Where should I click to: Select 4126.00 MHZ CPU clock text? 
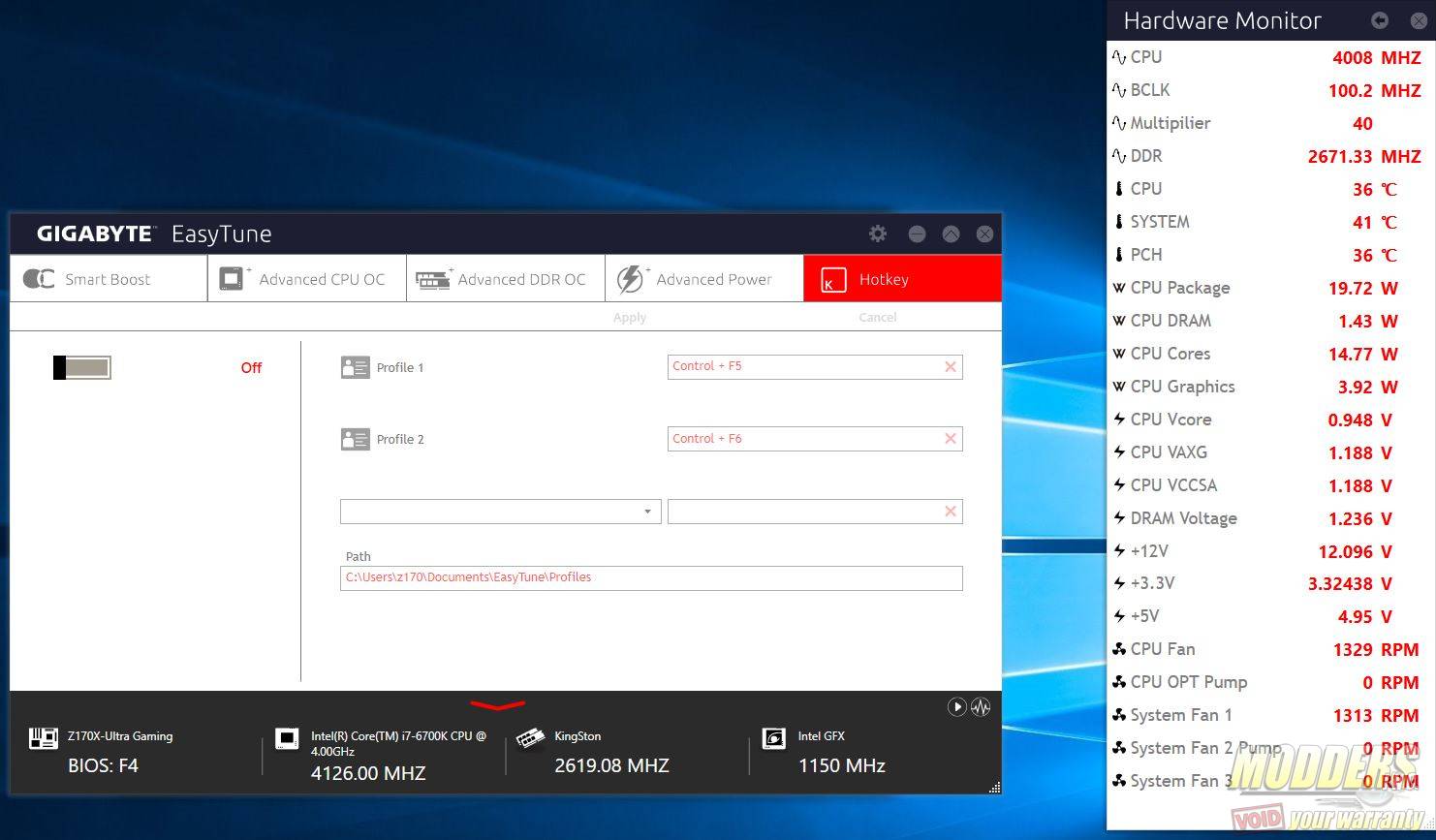[x=368, y=773]
